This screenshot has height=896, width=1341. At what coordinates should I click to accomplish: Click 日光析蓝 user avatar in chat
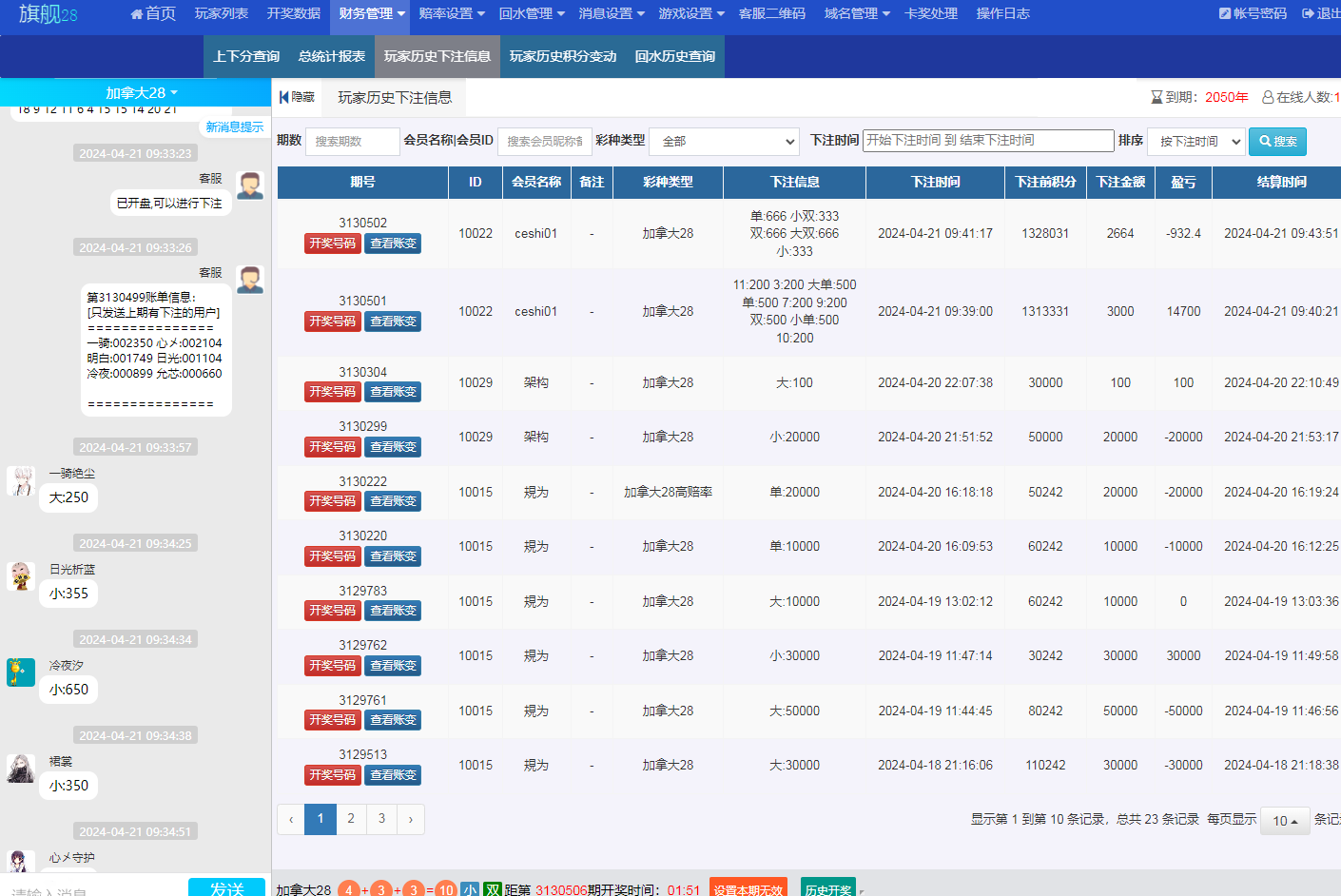click(x=21, y=575)
